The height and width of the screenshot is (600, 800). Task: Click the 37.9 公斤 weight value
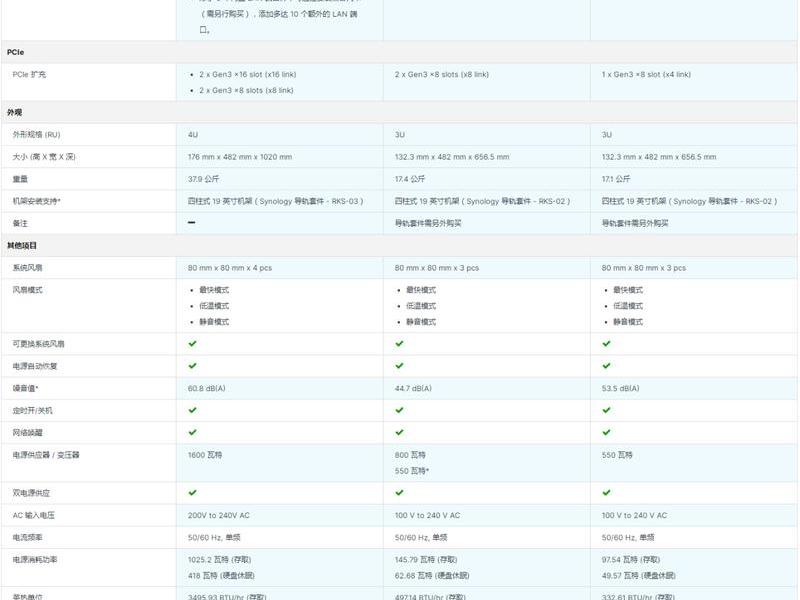(203, 179)
